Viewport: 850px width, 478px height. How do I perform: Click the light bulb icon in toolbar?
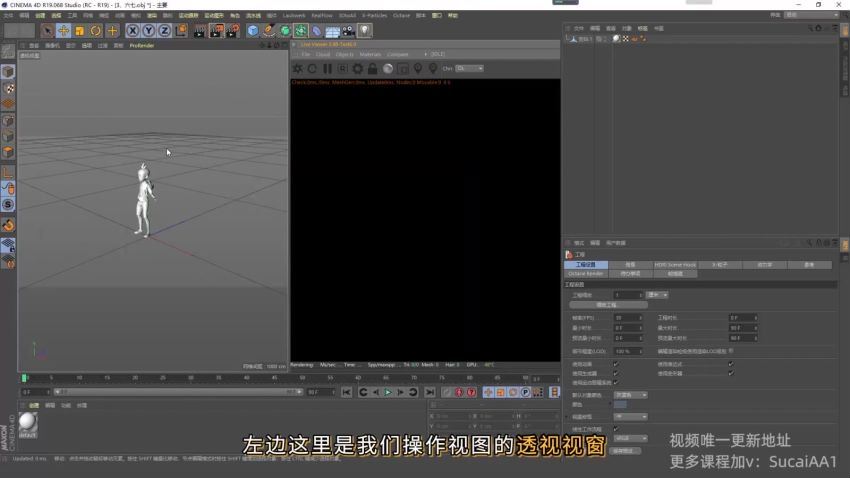point(365,31)
